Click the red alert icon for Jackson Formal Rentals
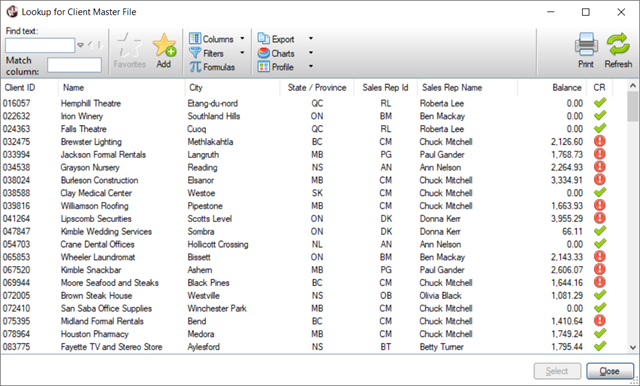Viewport: 640px width, 386px height. pos(600,154)
